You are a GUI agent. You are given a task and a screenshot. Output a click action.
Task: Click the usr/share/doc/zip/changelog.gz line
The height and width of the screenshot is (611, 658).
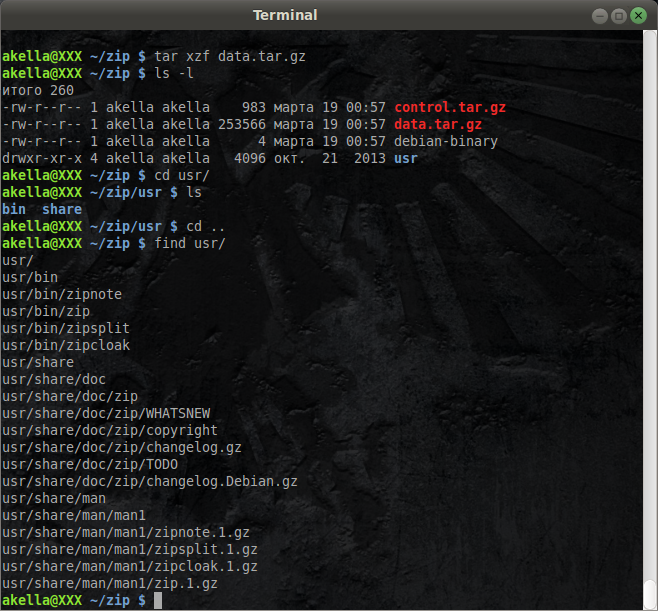pos(122,448)
